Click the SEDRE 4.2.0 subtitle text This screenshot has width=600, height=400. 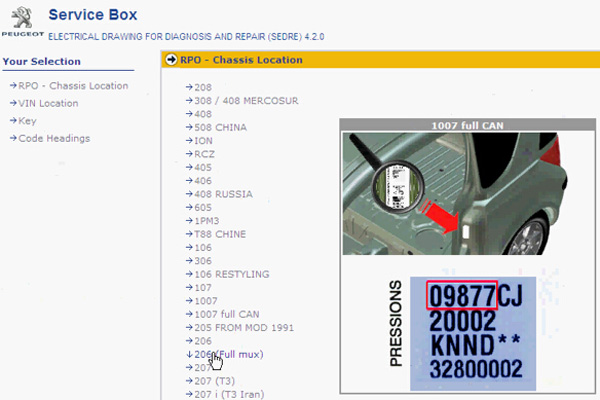tap(186, 37)
